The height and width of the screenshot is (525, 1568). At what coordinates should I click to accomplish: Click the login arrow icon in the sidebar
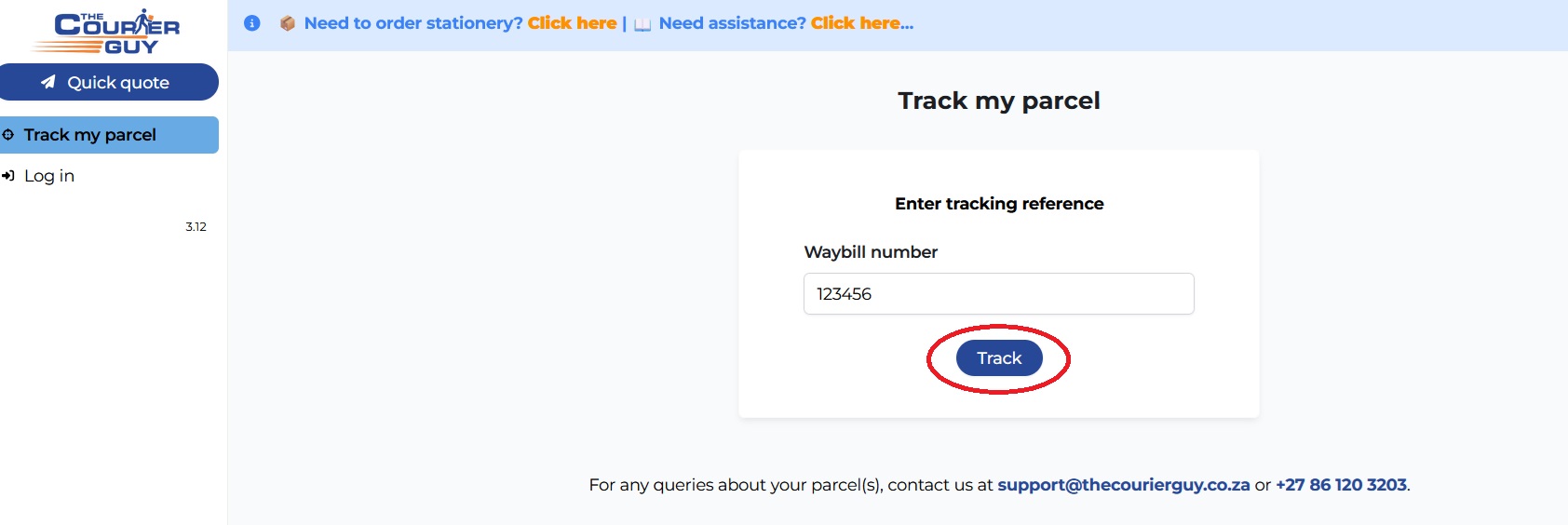8,176
